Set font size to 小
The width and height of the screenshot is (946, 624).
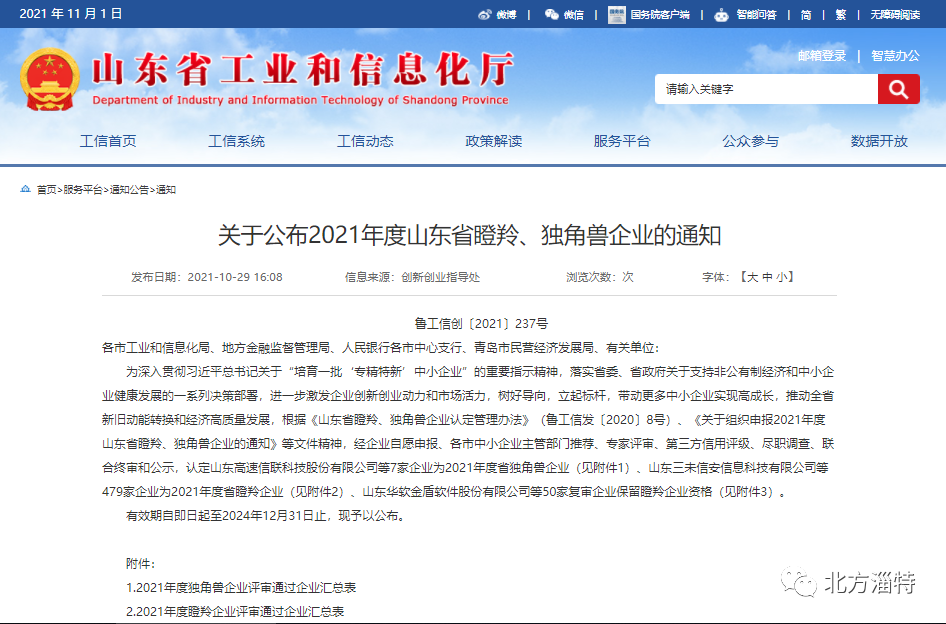[x=781, y=277]
